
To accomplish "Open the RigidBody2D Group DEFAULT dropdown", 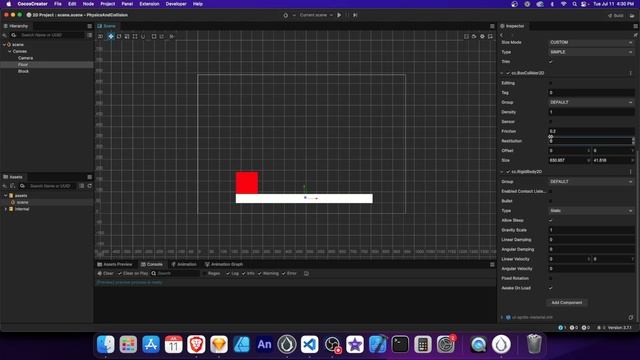I will (x=591, y=182).
